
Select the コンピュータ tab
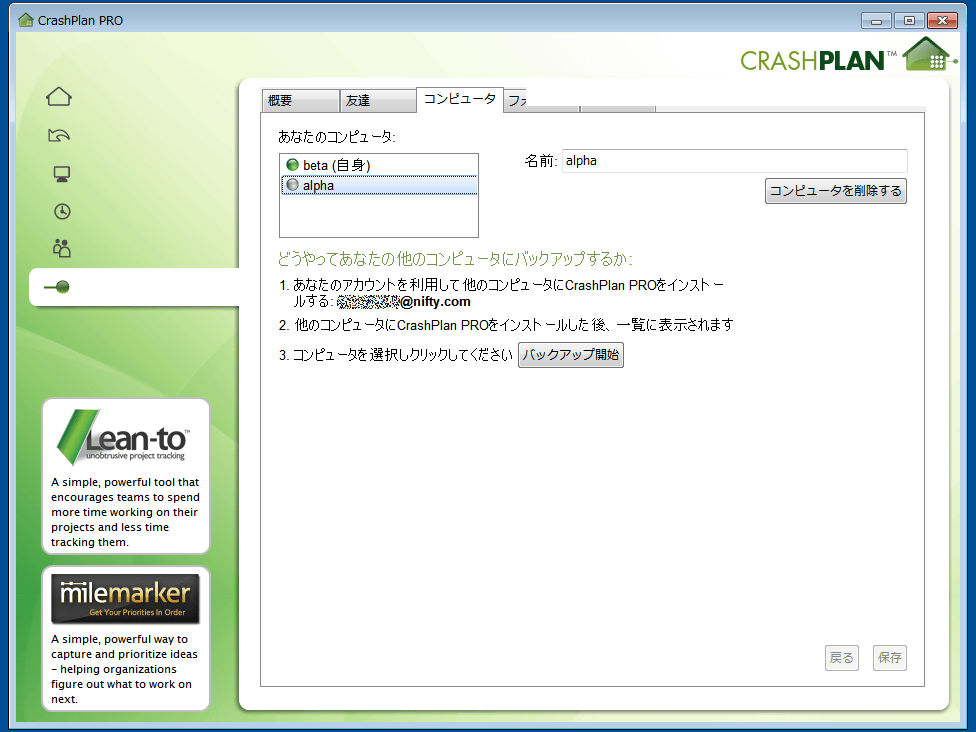[x=459, y=100]
